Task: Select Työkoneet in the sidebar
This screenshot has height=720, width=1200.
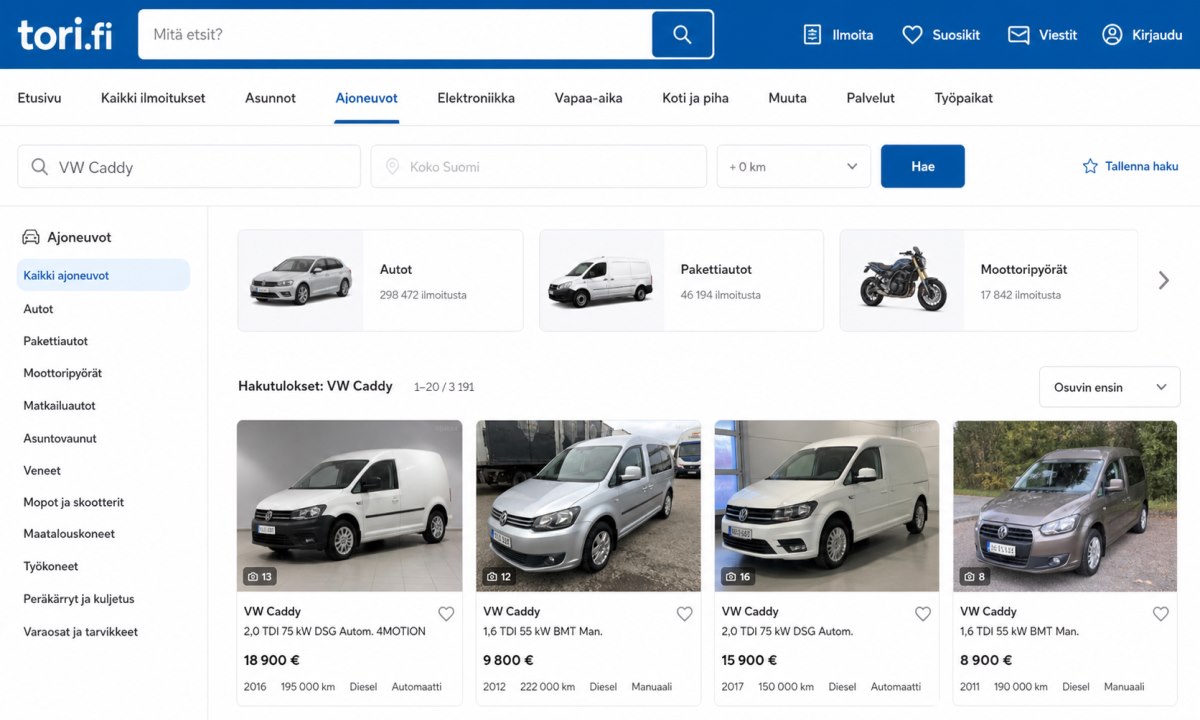Action: tap(51, 566)
